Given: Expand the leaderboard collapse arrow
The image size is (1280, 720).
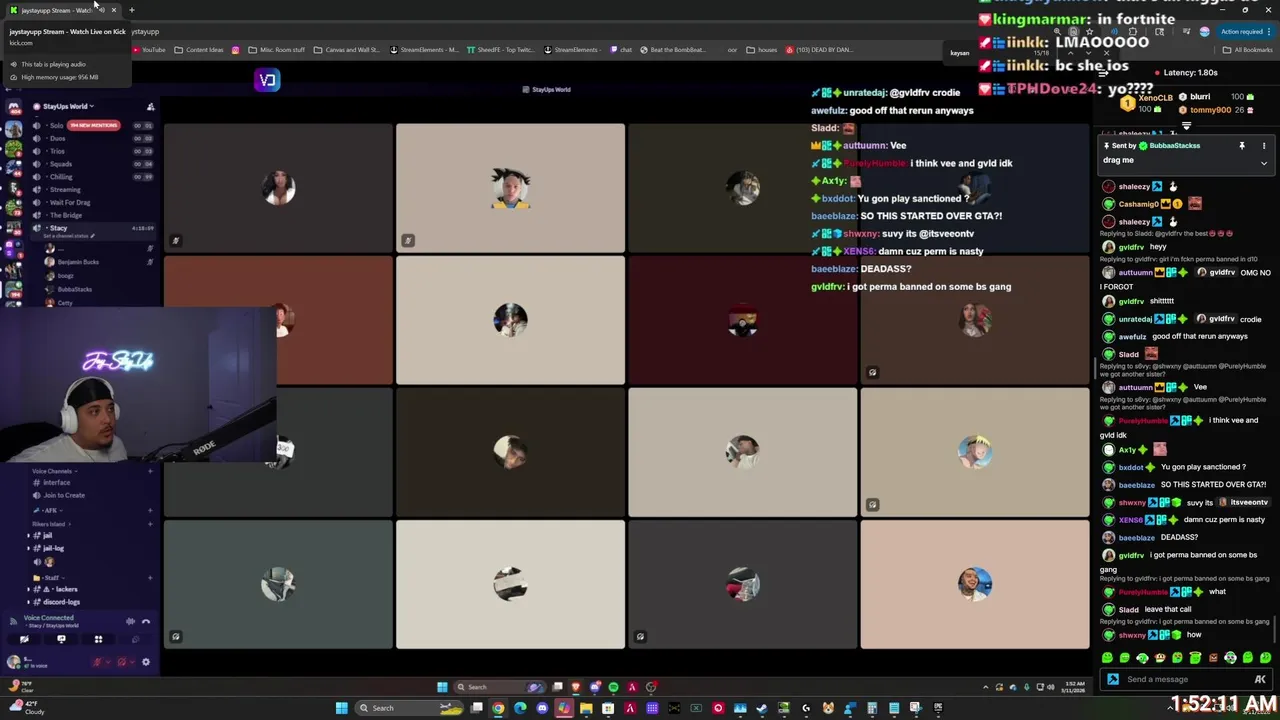Looking at the screenshot, I should click(x=1186, y=126).
